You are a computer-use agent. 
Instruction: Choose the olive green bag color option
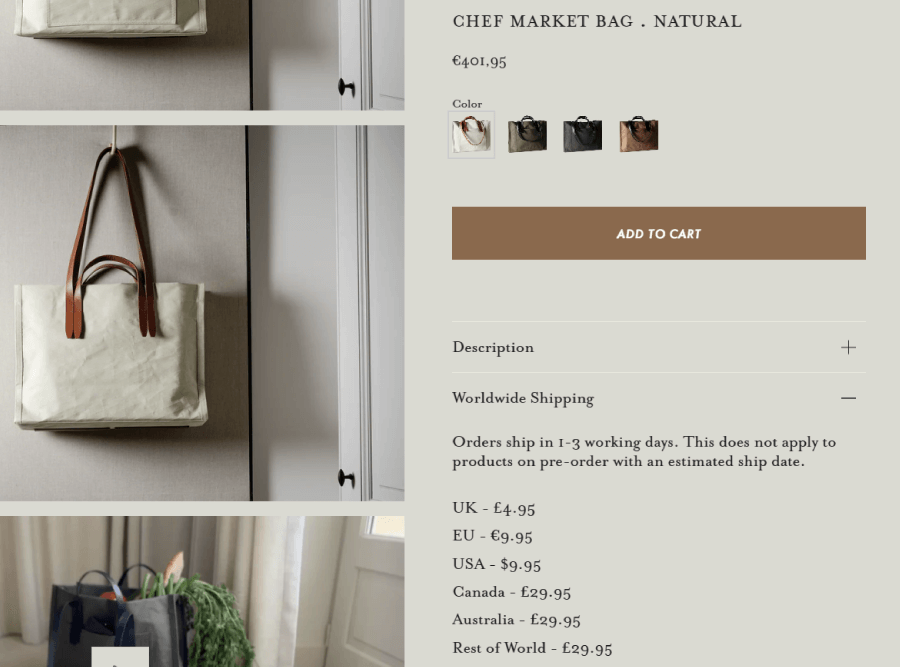pyautogui.click(x=527, y=135)
